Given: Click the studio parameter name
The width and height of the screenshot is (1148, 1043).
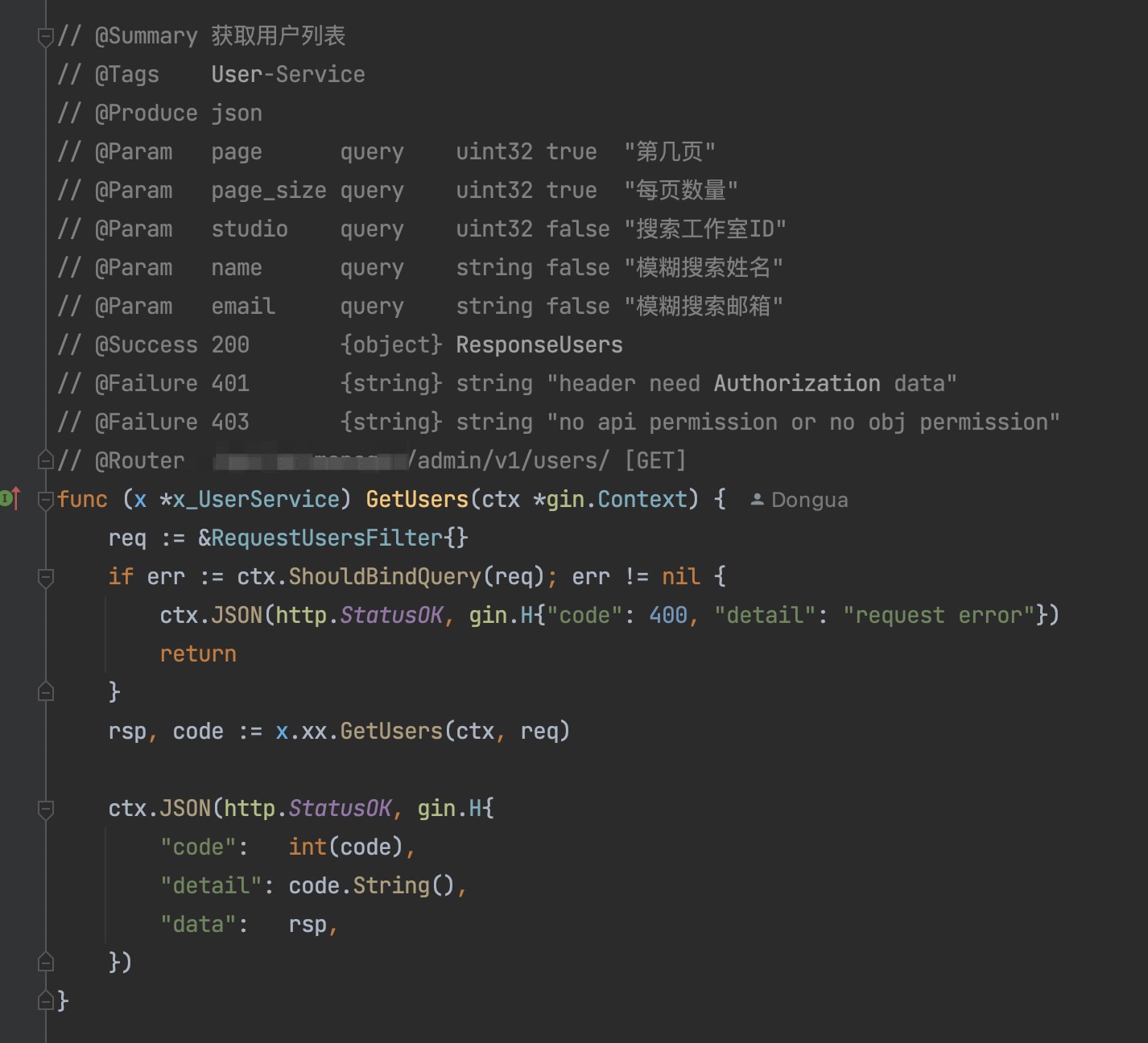Looking at the screenshot, I should click(250, 229).
